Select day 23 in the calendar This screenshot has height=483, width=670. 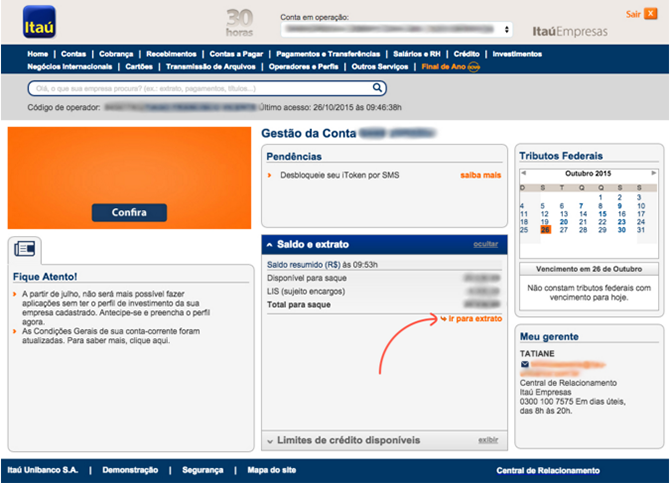(622, 222)
